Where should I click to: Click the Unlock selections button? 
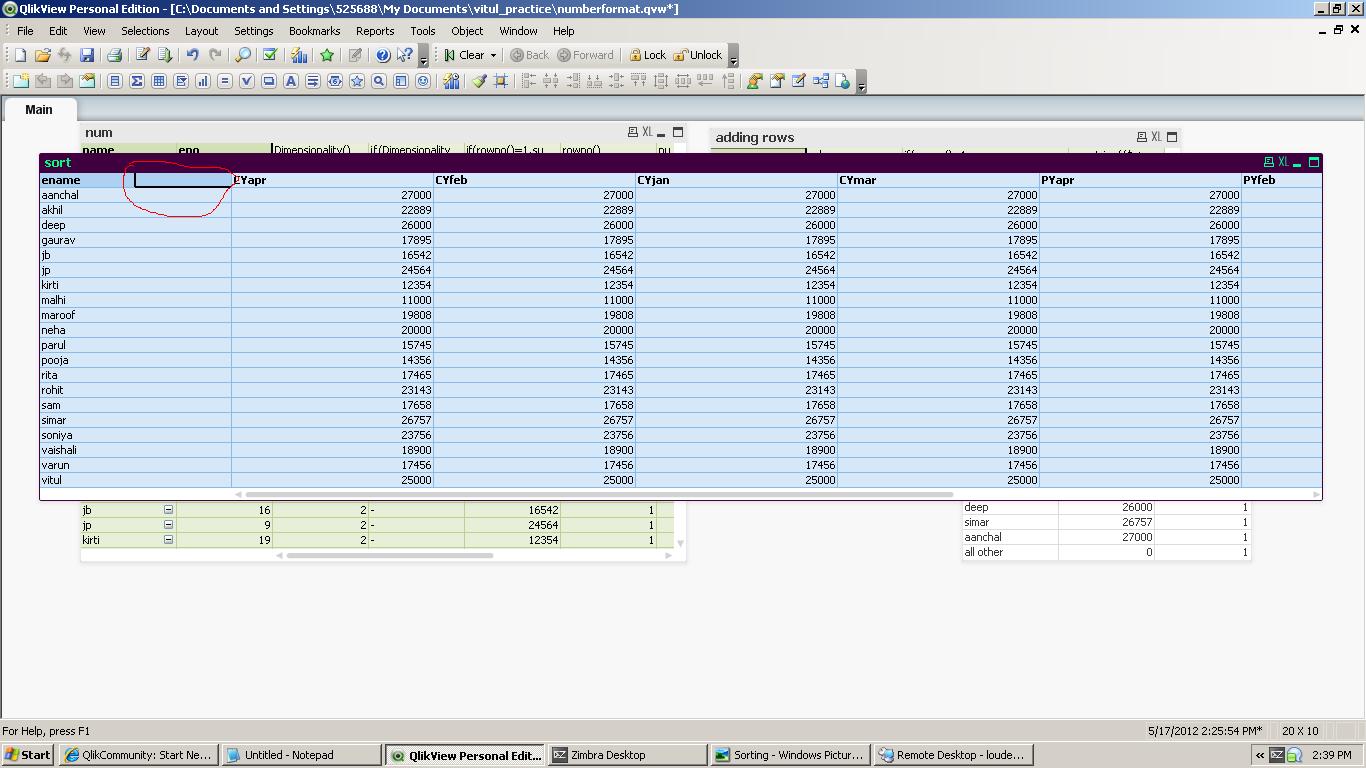[x=697, y=56]
